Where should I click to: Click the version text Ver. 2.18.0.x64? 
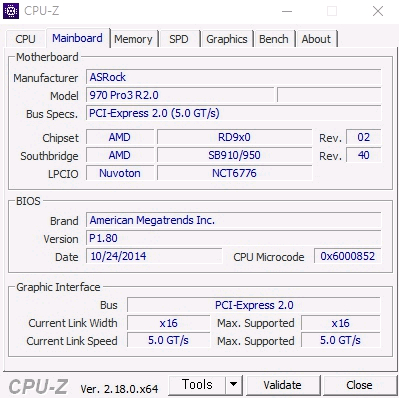pyautogui.click(x=119, y=389)
